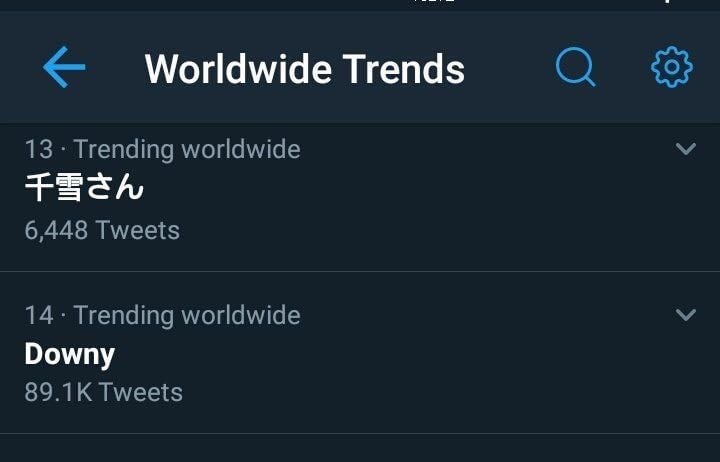Click the divider between 千雪さん and Downy

point(360,271)
